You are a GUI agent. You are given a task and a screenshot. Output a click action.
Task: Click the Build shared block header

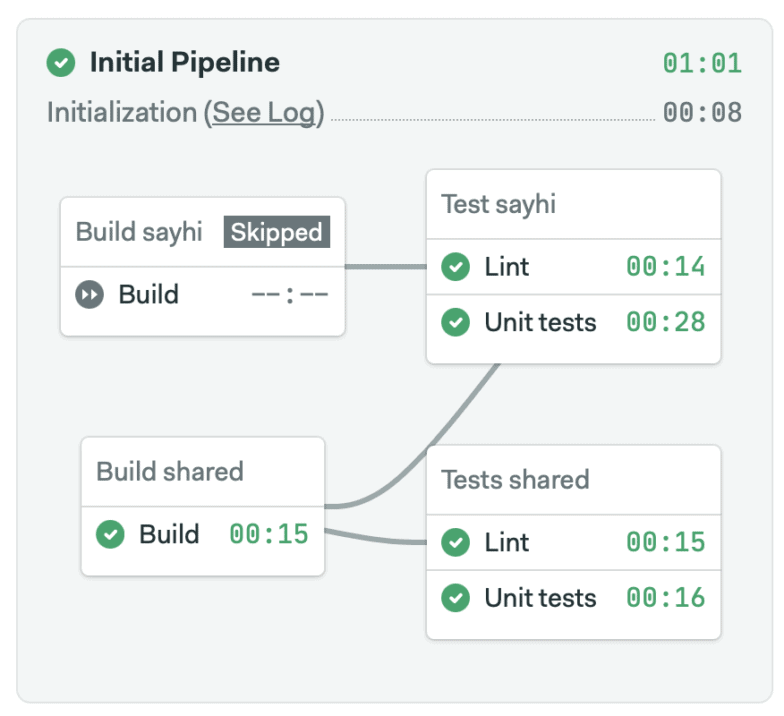coord(170,472)
